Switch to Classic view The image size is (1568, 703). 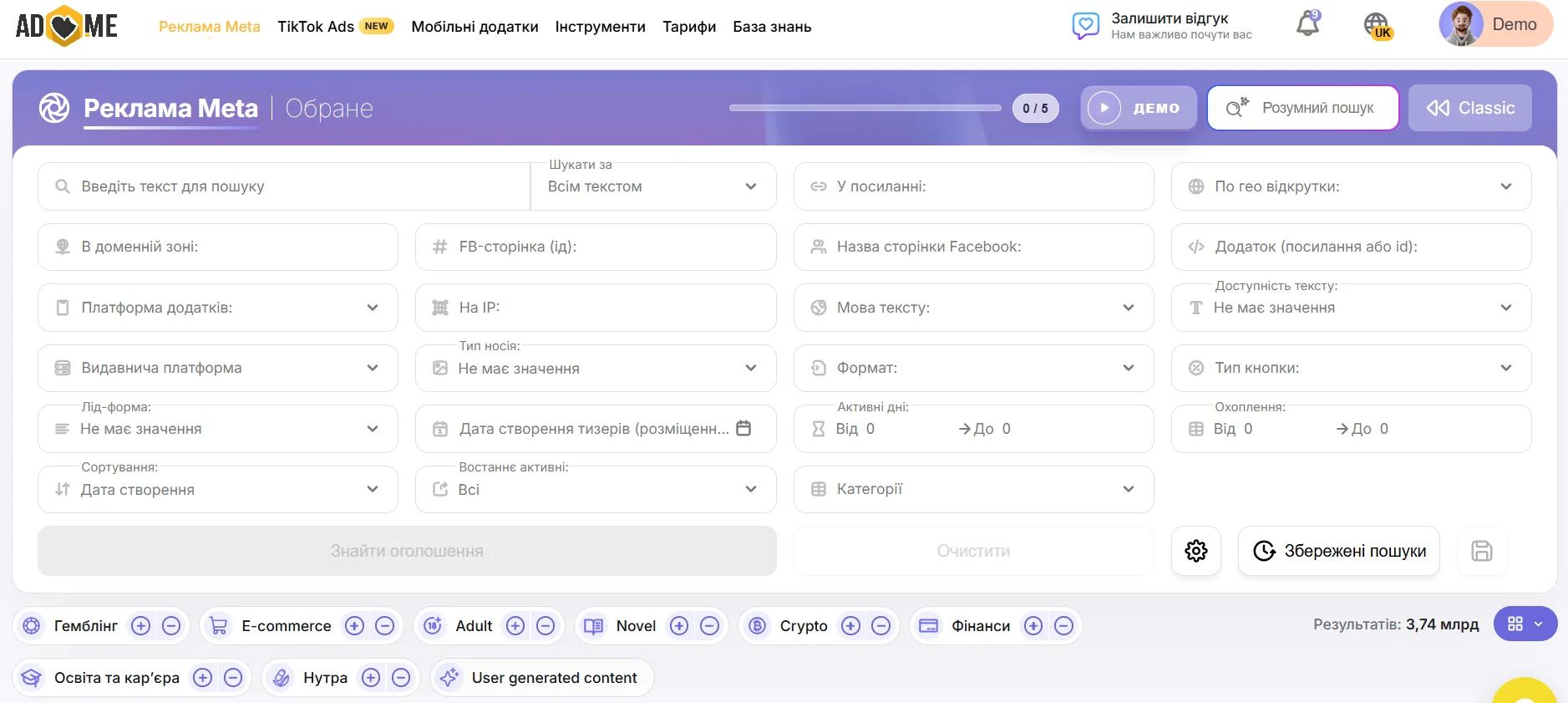(x=1470, y=108)
